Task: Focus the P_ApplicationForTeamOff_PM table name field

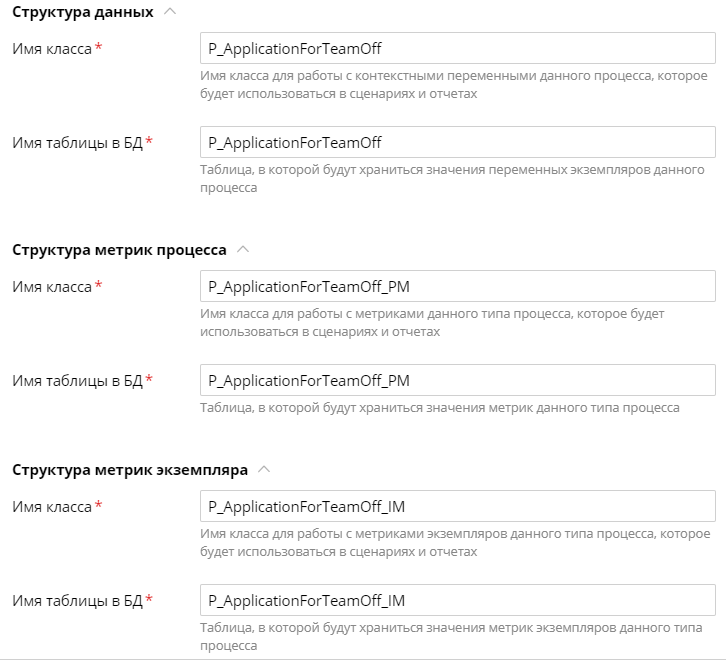Action: [457, 380]
